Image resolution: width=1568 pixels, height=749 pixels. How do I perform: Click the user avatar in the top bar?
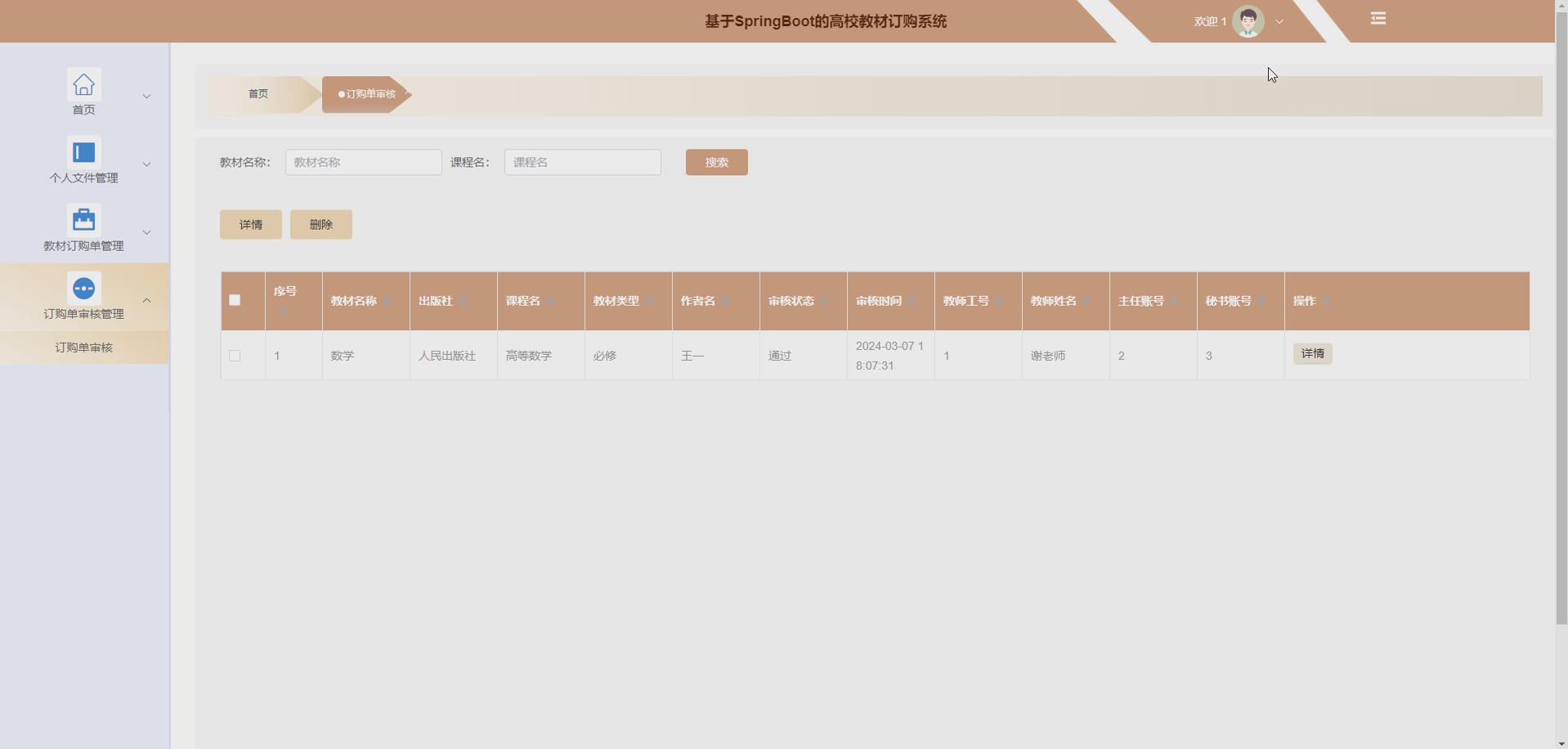tap(1247, 21)
